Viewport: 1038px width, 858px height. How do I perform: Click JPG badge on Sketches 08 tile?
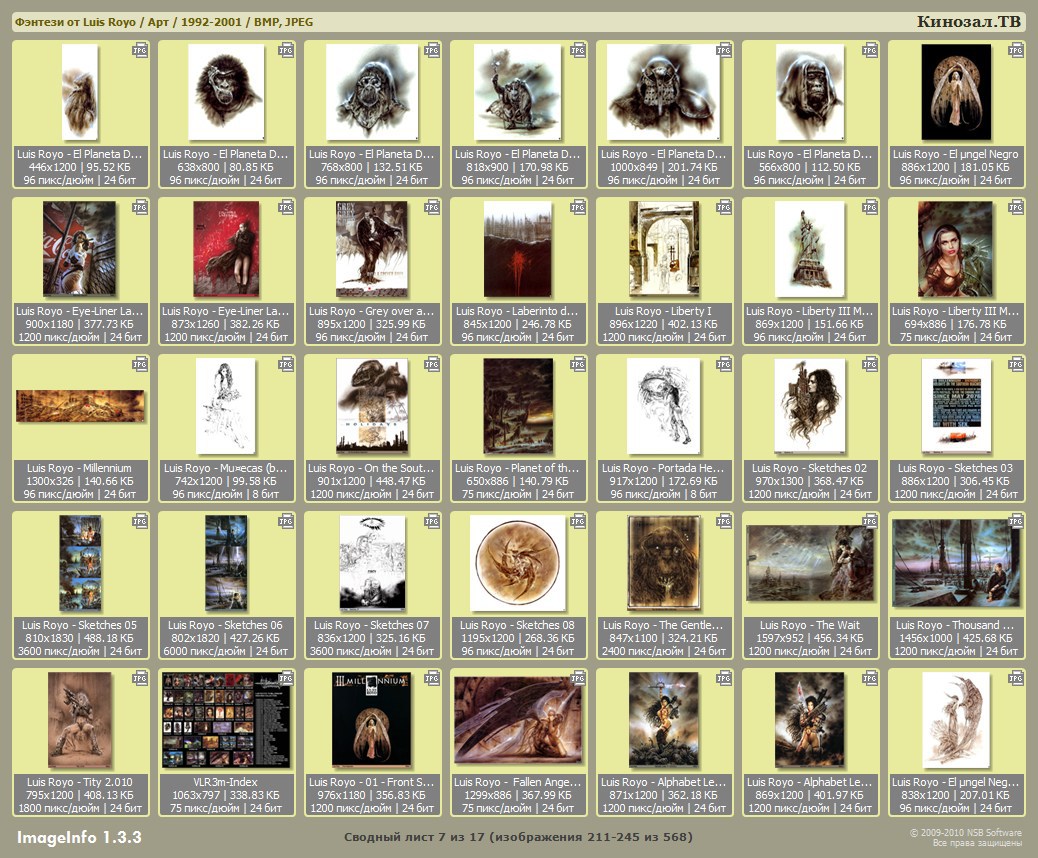[x=578, y=521]
